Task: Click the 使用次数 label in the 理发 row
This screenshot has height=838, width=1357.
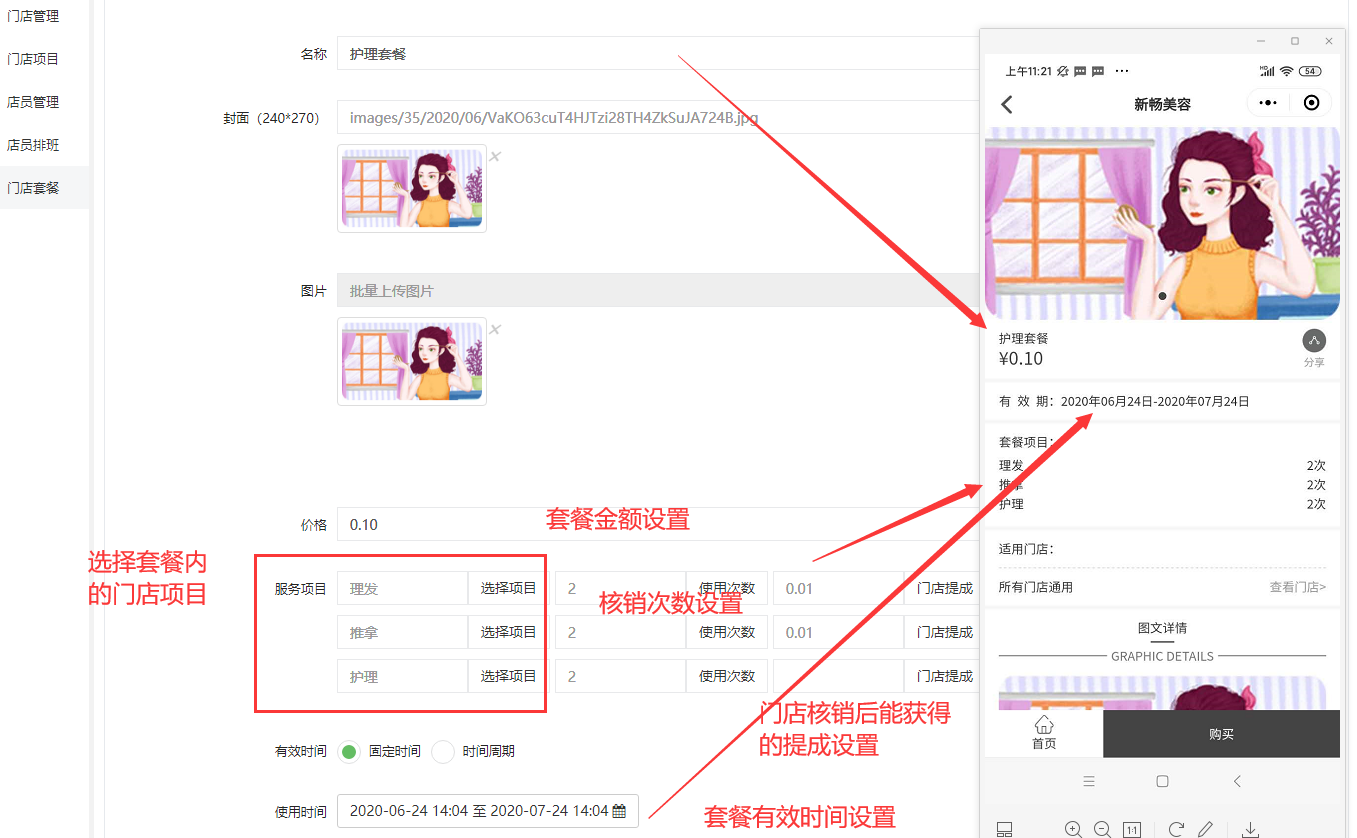Action: tap(727, 588)
